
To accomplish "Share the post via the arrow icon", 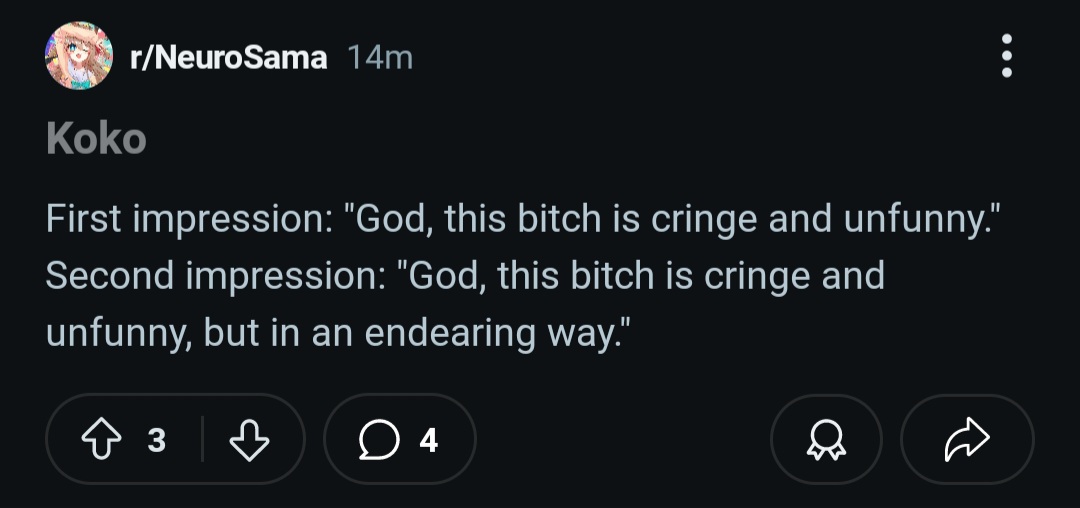I will 967,439.
